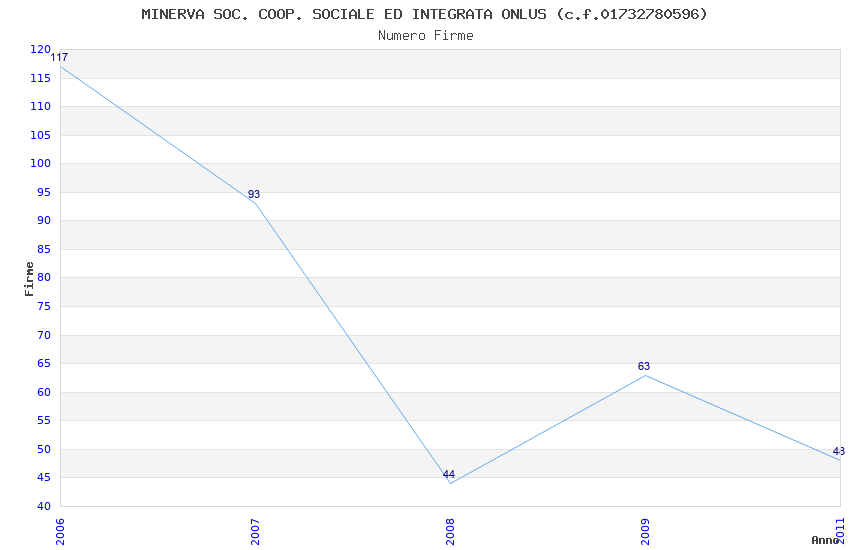Click the y-axis tick '75'
The image size is (850, 550).
(x=44, y=306)
